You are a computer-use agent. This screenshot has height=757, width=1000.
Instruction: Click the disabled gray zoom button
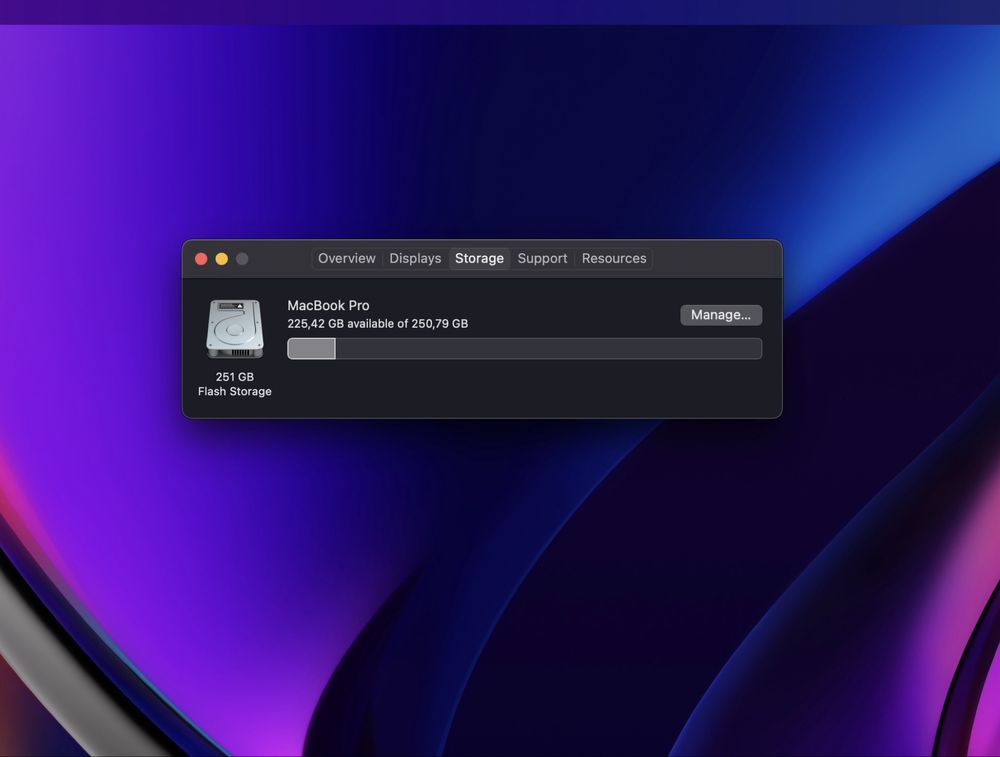[x=242, y=258]
